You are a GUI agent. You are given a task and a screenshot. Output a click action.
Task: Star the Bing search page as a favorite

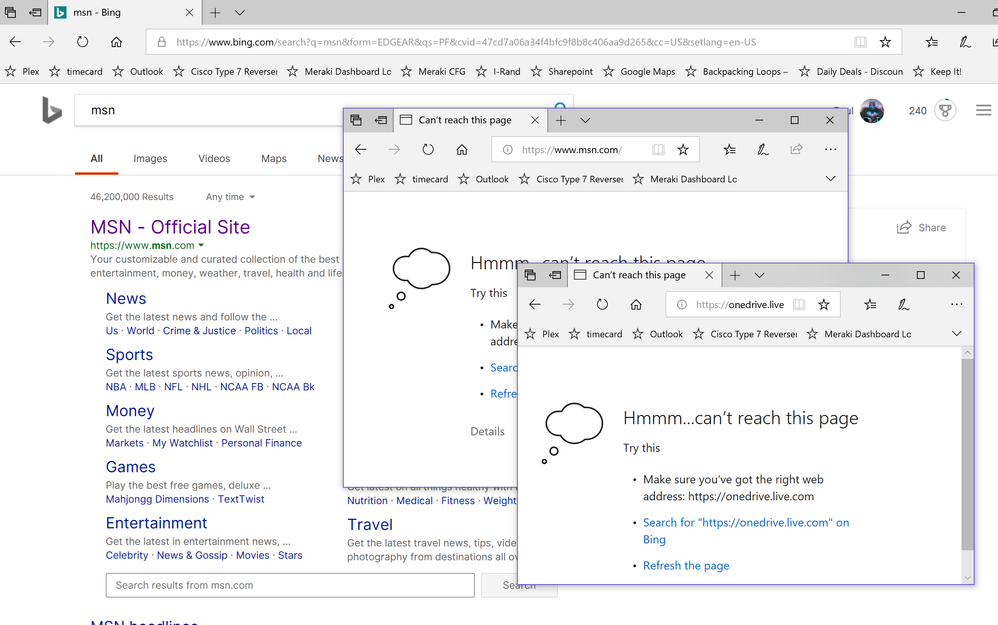pyautogui.click(x=885, y=42)
